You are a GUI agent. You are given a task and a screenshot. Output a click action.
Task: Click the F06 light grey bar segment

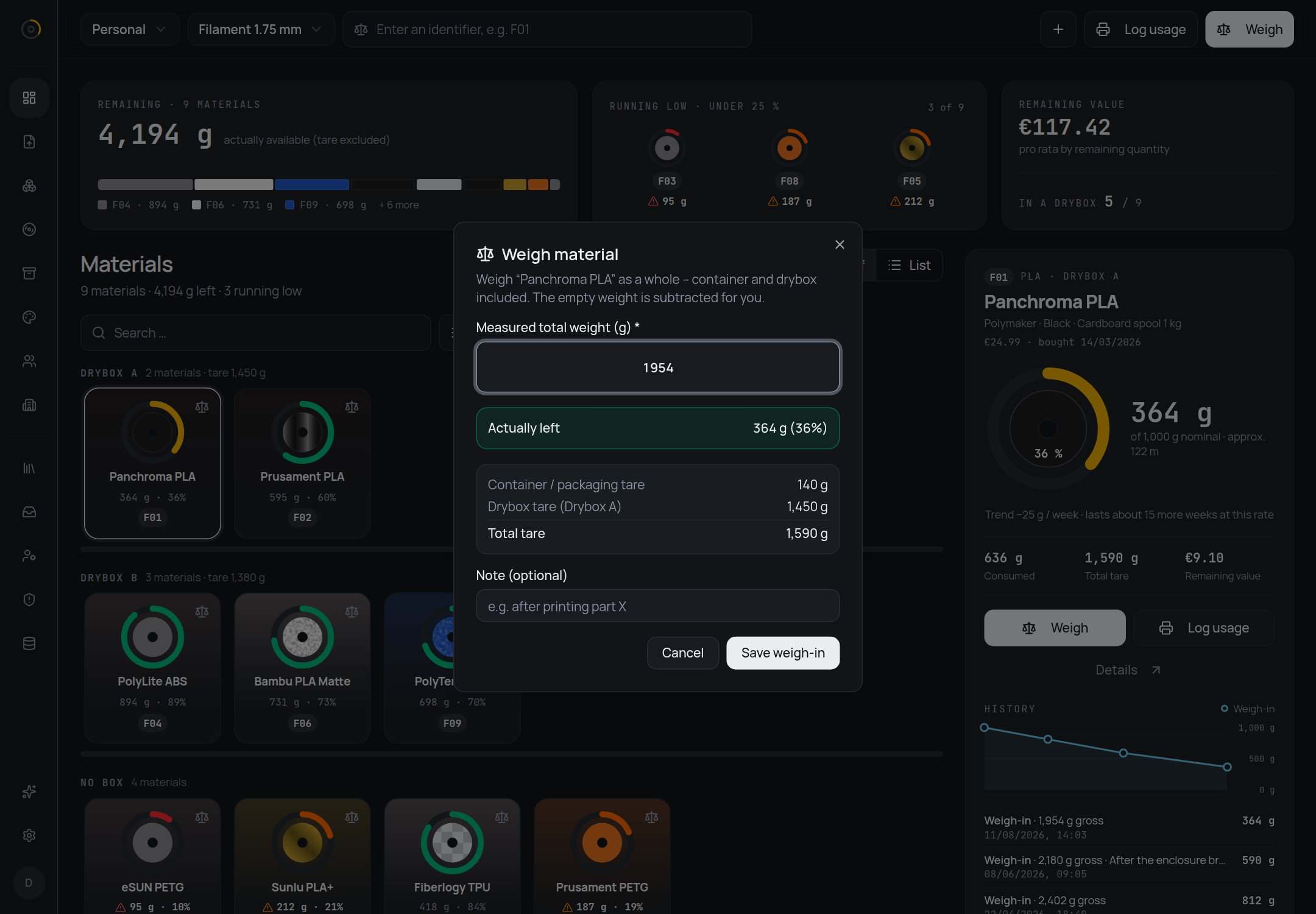(x=234, y=185)
